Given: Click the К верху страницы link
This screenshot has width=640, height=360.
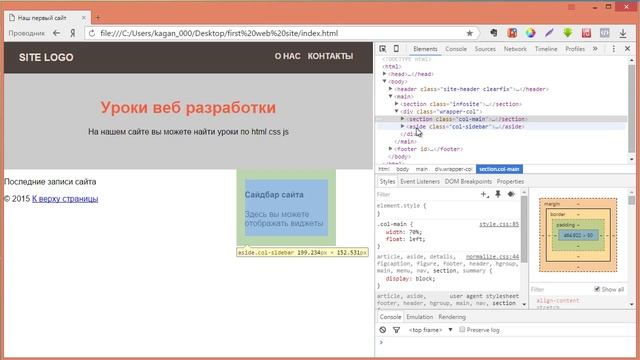Looking at the screenshot, I should (65, 199).
